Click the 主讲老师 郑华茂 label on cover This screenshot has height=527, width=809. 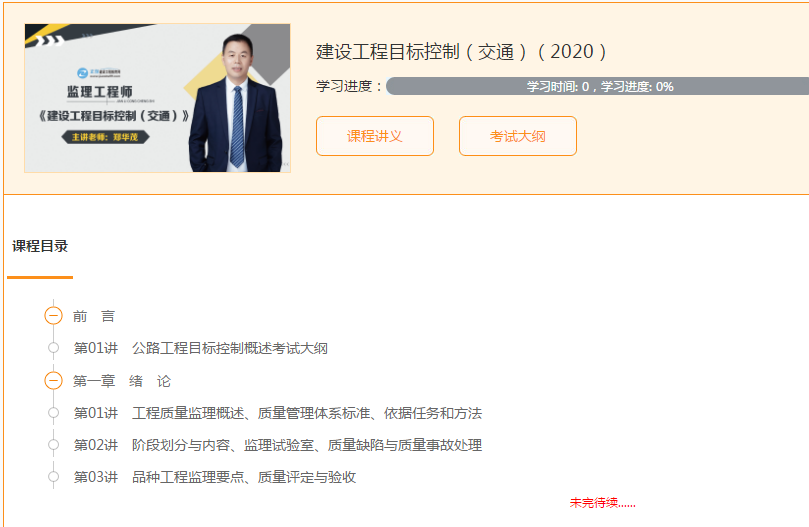point(105,137)
